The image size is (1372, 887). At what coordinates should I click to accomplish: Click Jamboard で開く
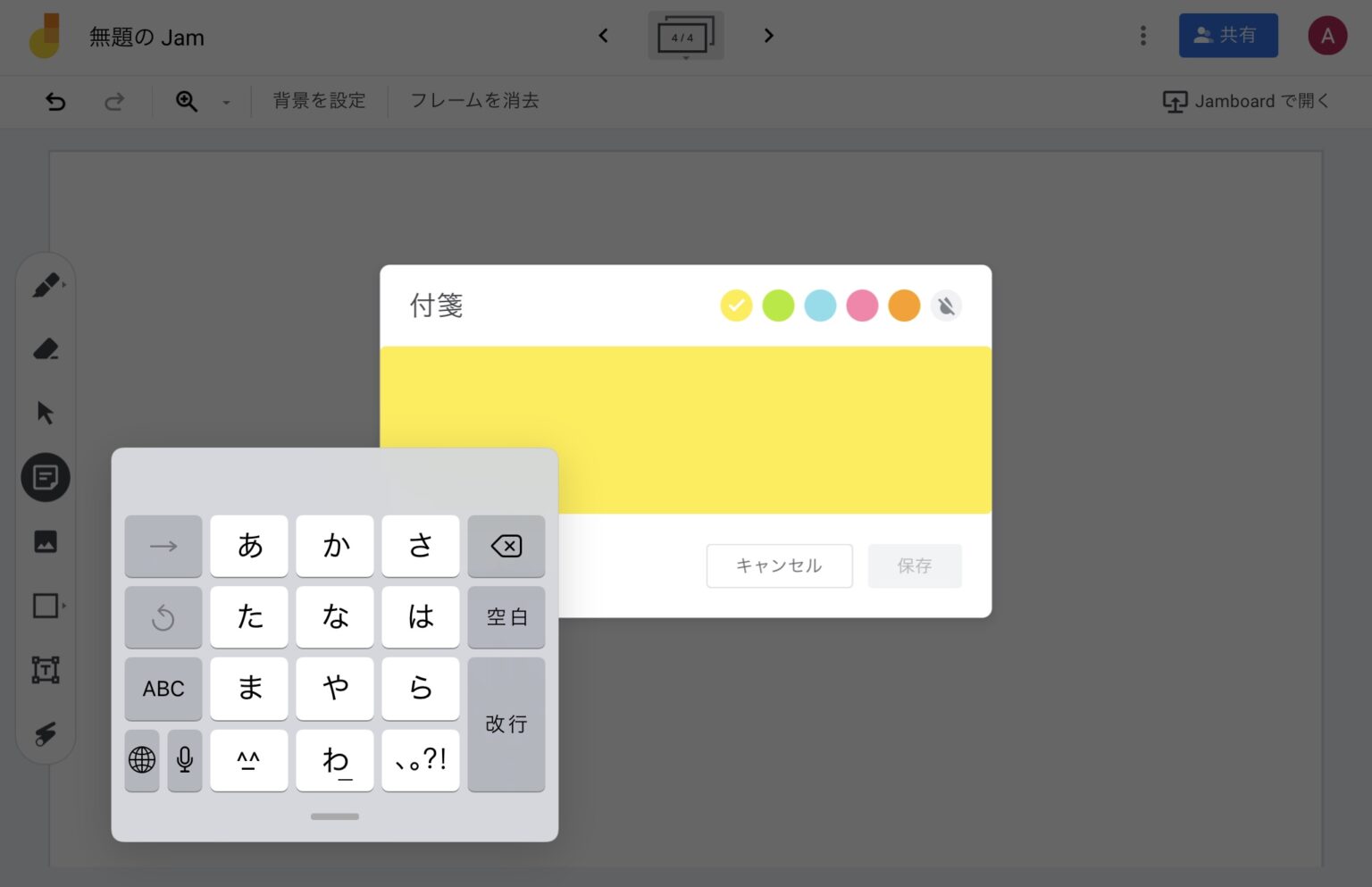tap(1247, 101)
